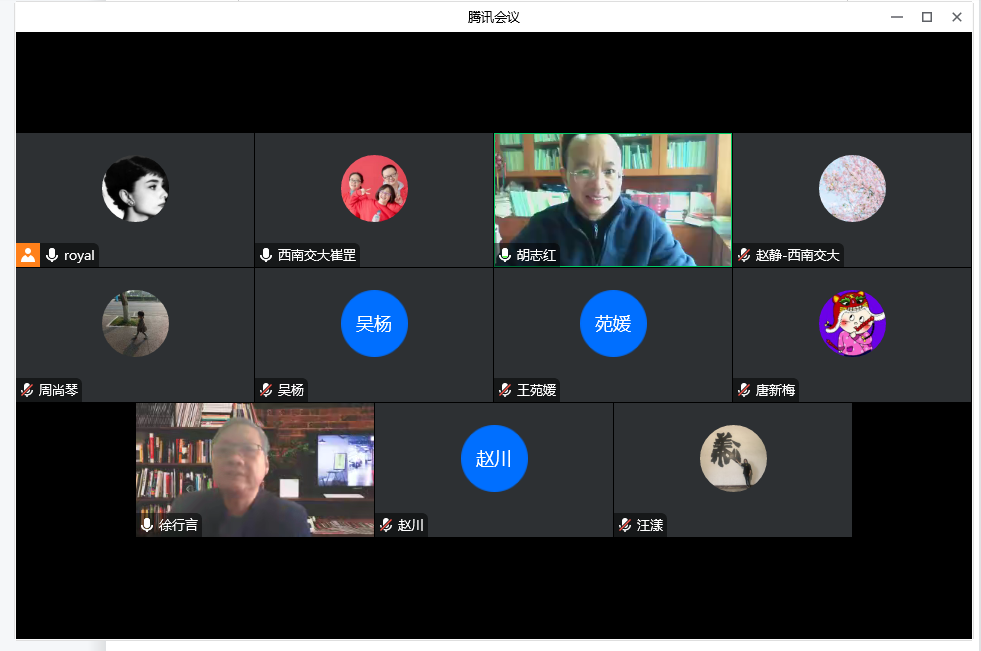981x651 pixels.
Task: Select the blue 赵川 avatar circle
Action: click(x=494, y=459)
